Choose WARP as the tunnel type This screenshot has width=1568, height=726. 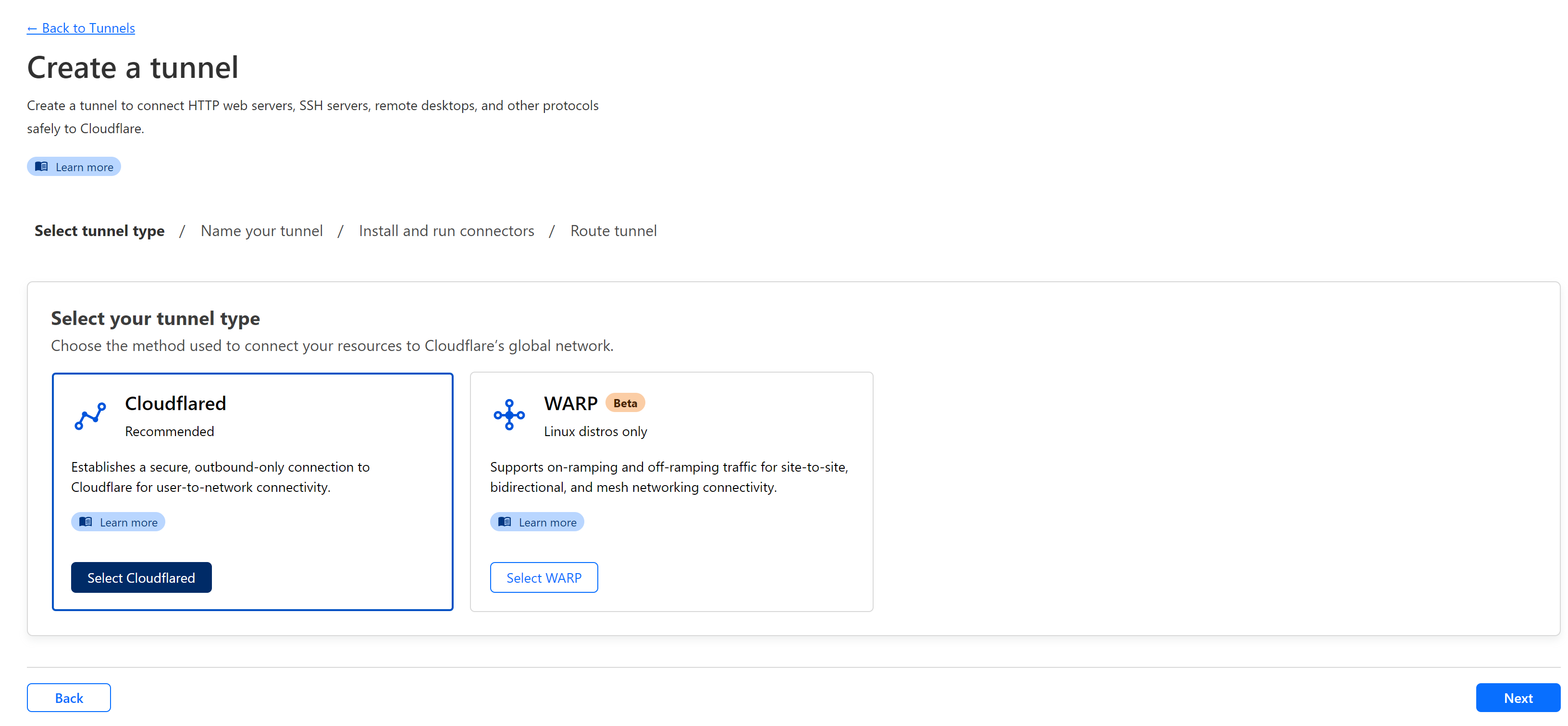543,577
